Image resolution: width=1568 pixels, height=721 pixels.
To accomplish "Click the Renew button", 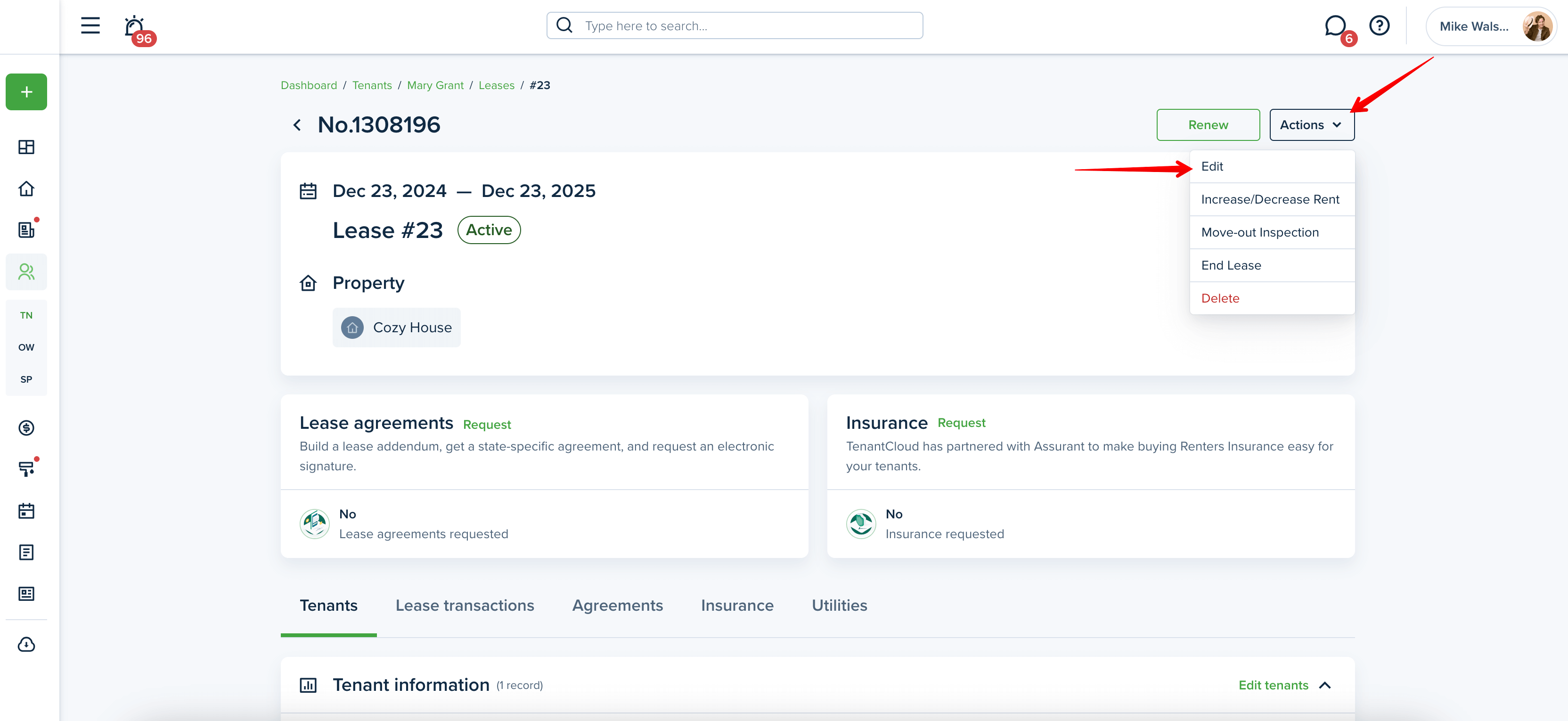I will point(1208,125).
